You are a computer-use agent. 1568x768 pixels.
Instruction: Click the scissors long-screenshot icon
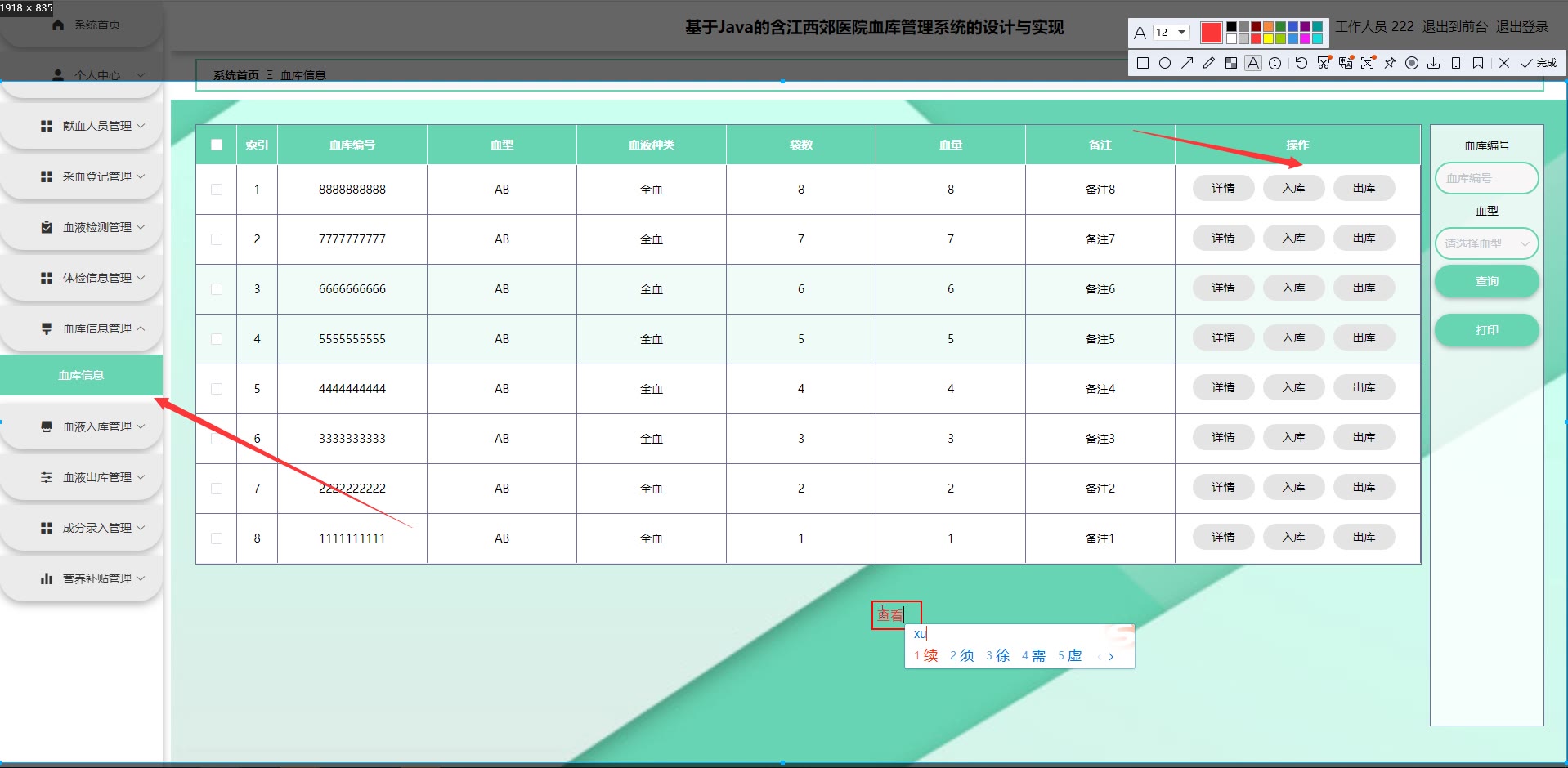[1324, 63]
